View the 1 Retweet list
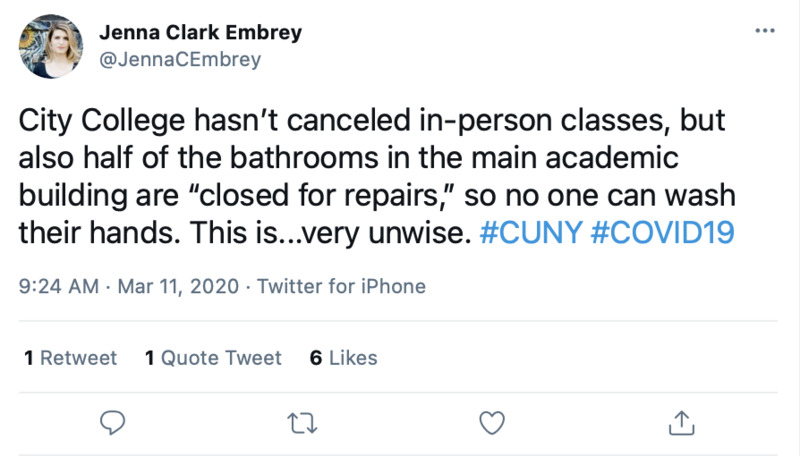The image size is (800, 456). [x=70, y=357]
